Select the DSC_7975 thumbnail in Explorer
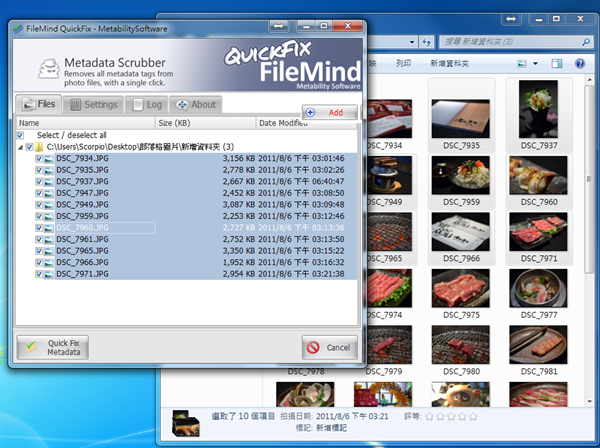The width and height of the screenshot is (600, 448). (x=461, y=288)
